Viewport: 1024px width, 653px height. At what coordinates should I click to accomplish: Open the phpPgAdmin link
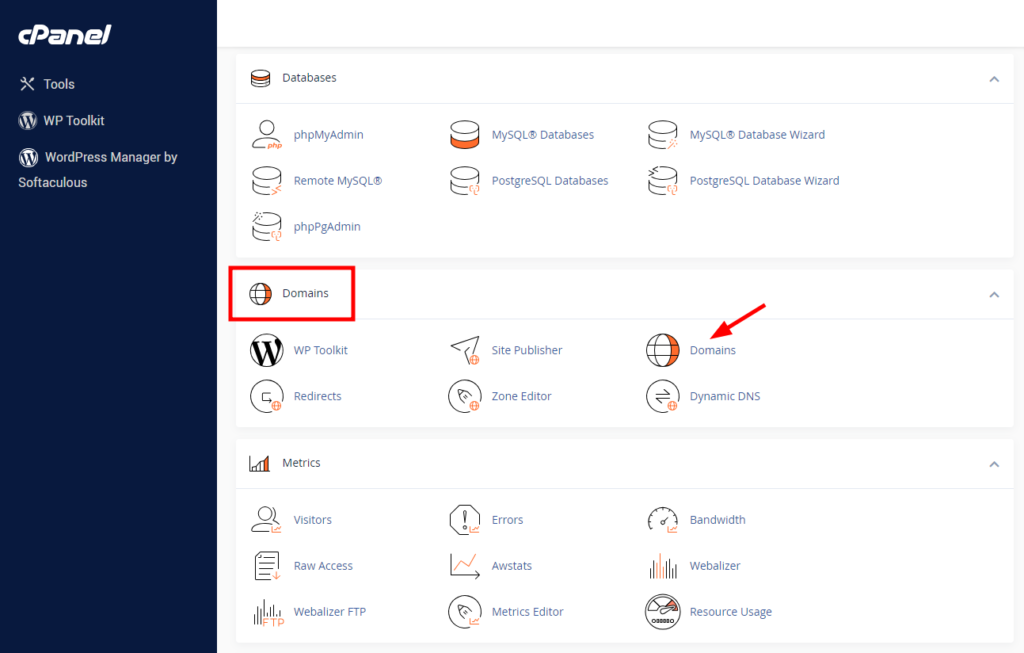click(327, 227)
